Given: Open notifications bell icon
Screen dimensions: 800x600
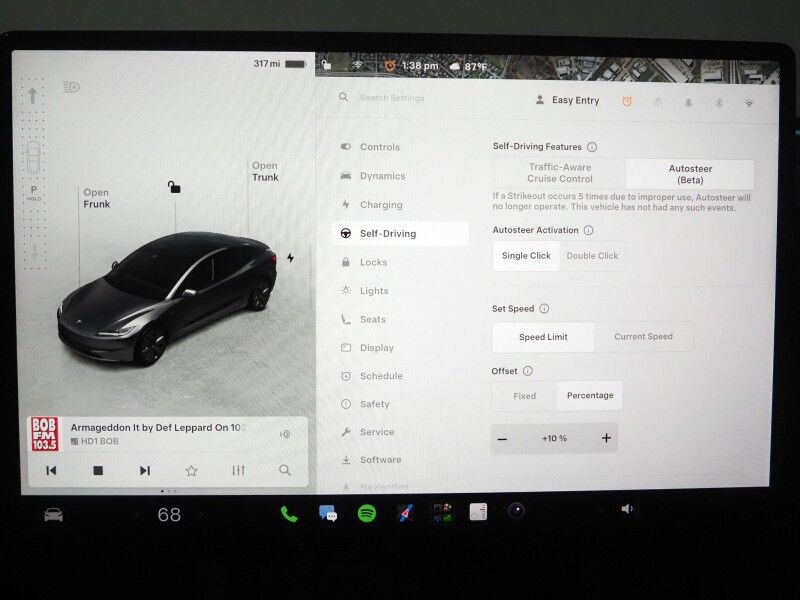Looking at the screenshot, I should pyautogui.click(x=688, y=103).
